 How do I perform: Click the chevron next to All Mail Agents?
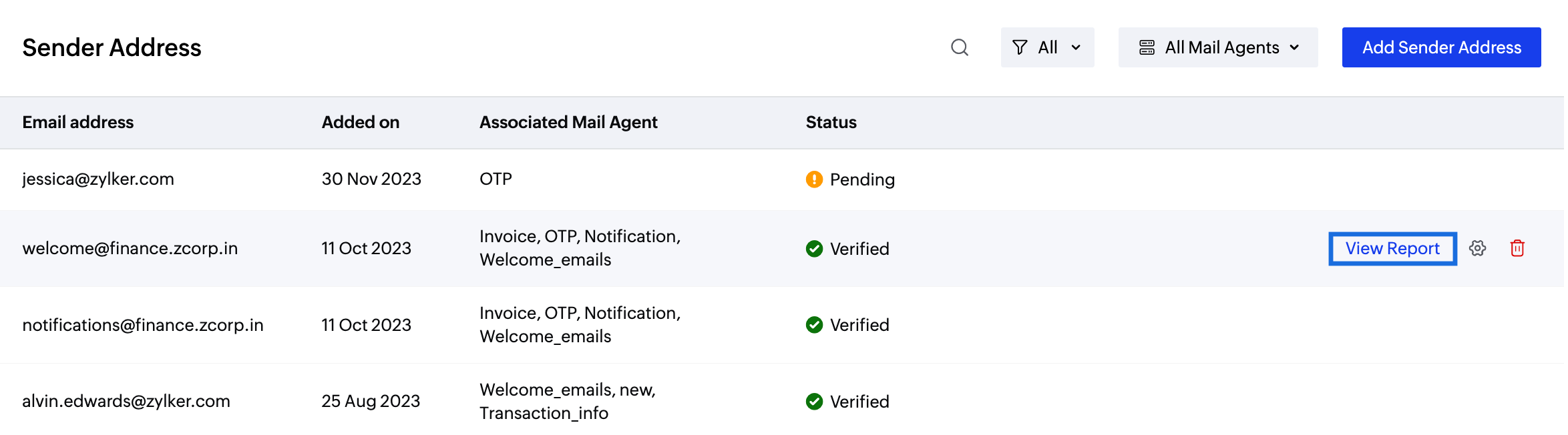(x=1294, y=47)
